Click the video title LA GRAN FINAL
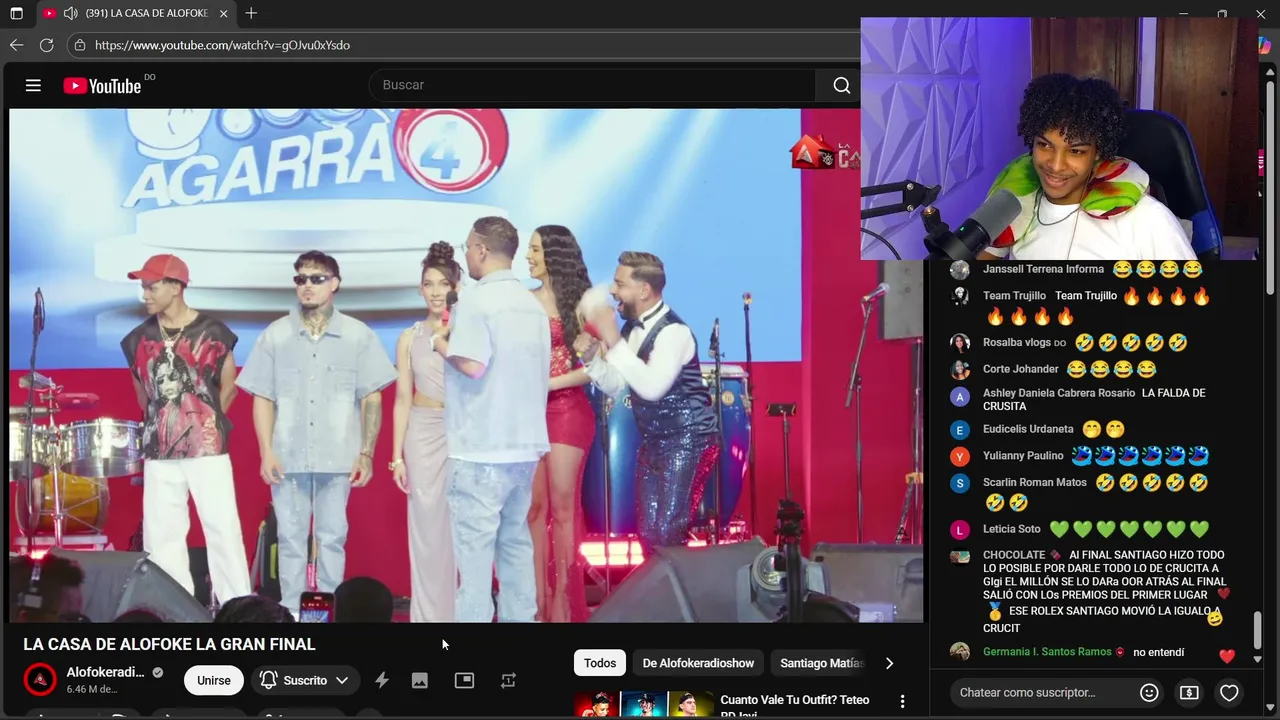This screenshot has width=1280, height=720. coord(169,644)
